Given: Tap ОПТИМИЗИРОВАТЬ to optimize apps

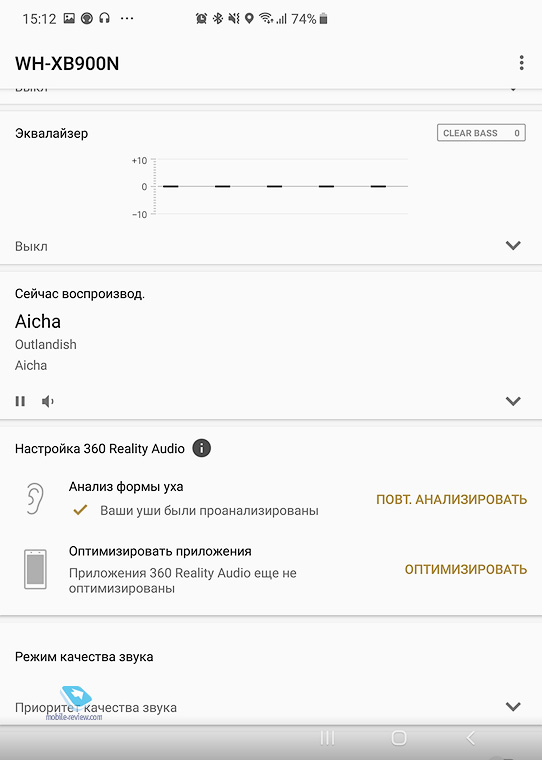Looking at the screenshot, I should [466, 569].
